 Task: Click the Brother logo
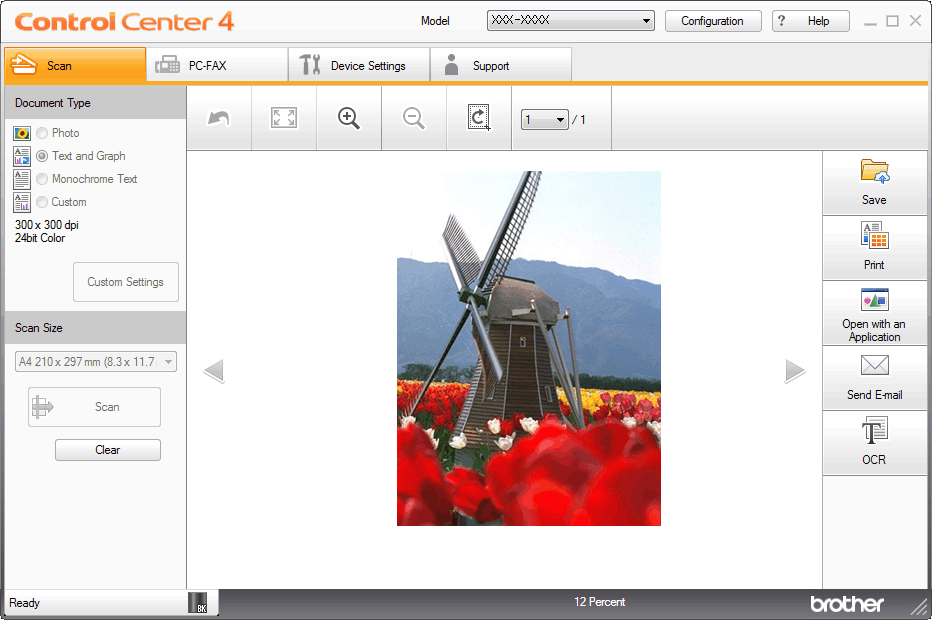(x=847, y=604)
